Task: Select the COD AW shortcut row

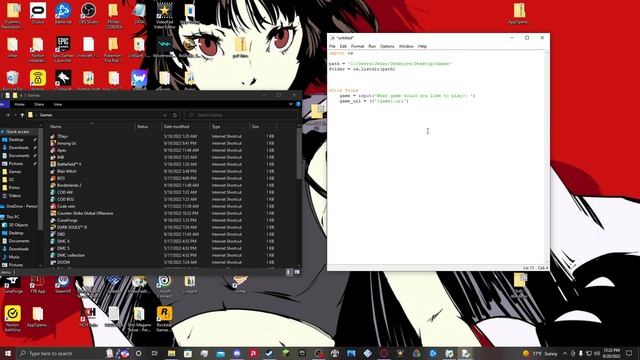Action: (163, 192)
